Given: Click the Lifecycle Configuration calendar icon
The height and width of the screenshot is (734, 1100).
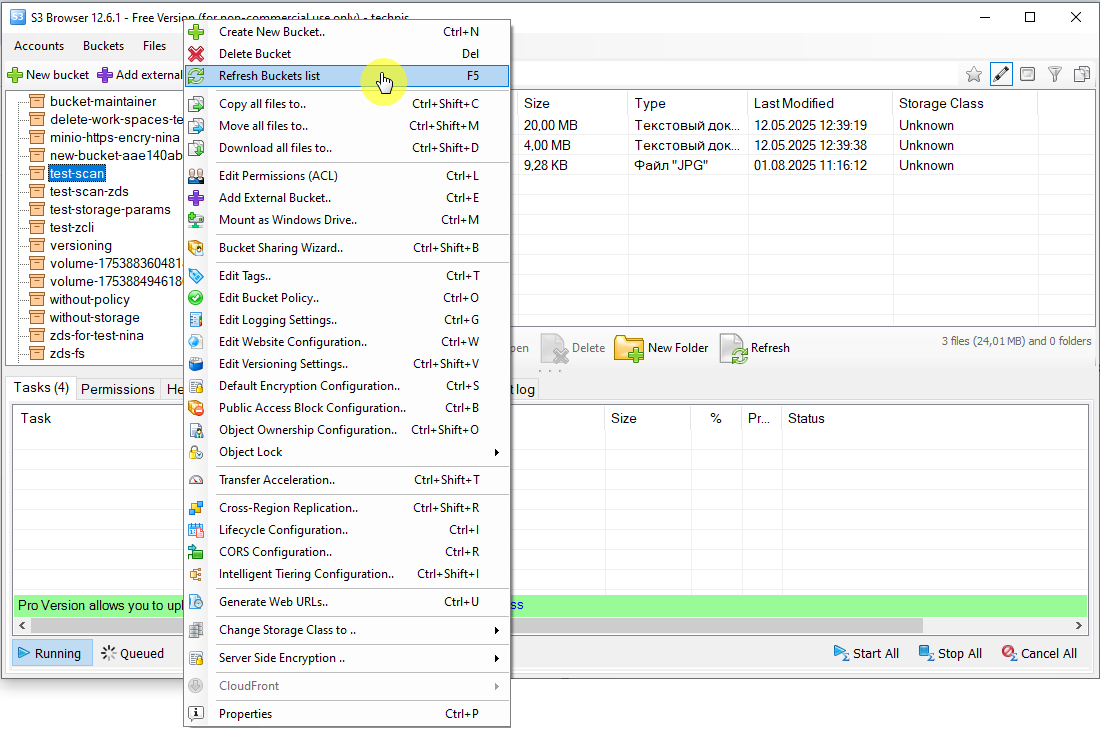Looking at the screenshot, I should [196, 530].
